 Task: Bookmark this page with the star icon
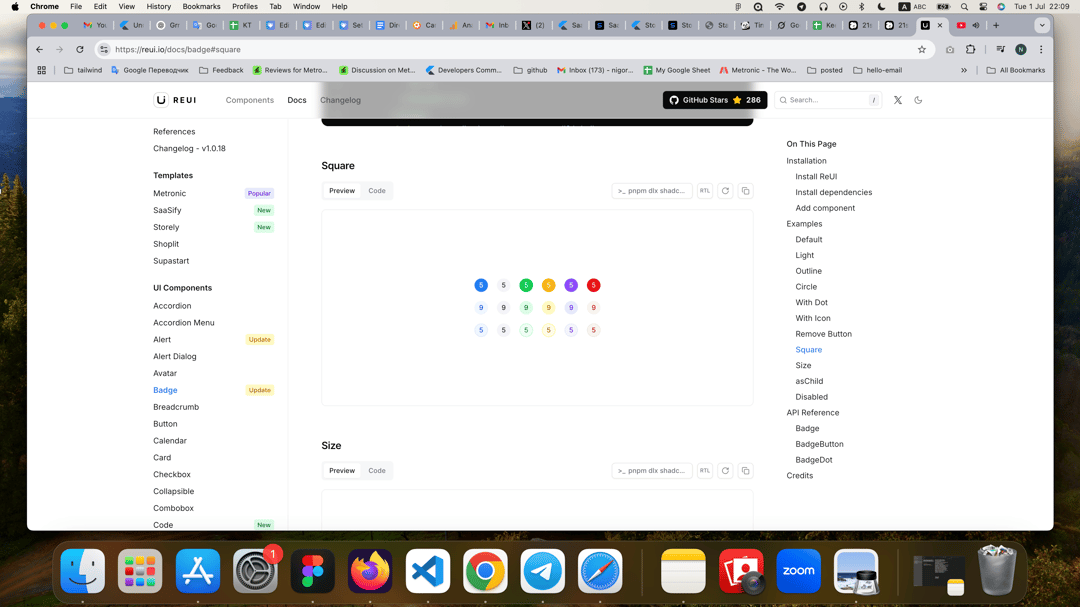[922, 50]
